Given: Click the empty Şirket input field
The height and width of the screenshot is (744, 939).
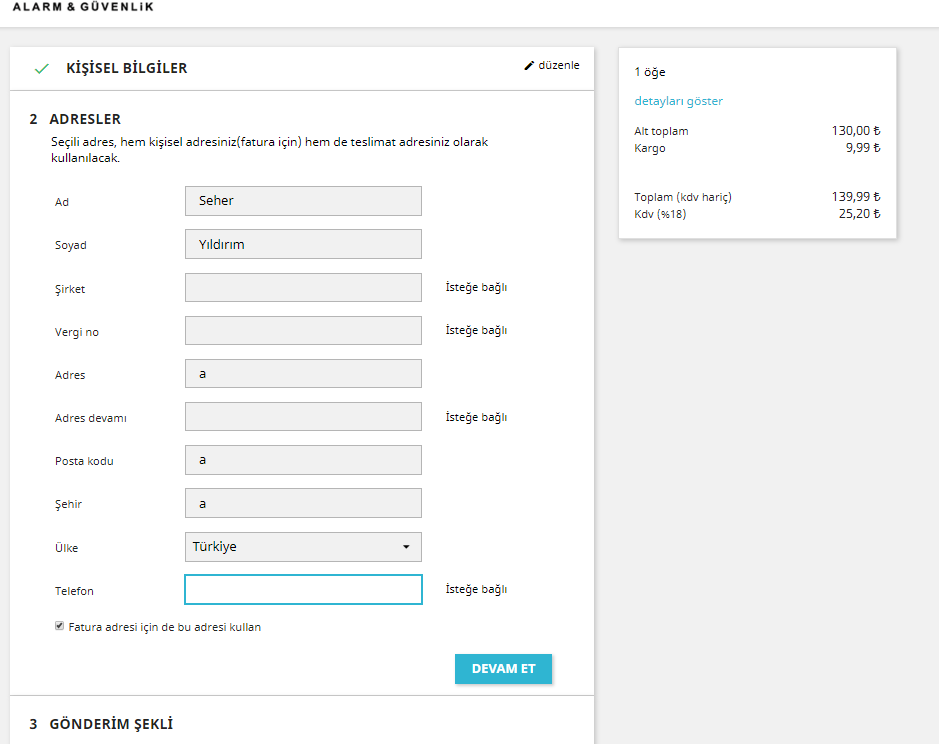Looking at the screenshot, I should [x=303, y=288].
